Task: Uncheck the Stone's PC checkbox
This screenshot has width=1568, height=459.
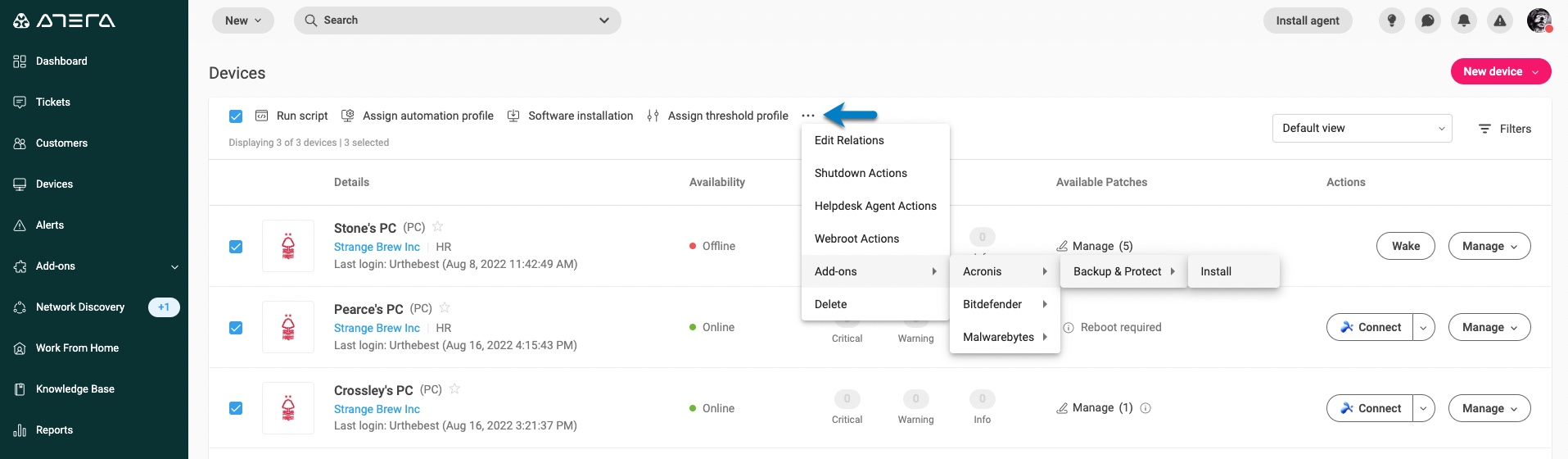Action: coord(236,246)
